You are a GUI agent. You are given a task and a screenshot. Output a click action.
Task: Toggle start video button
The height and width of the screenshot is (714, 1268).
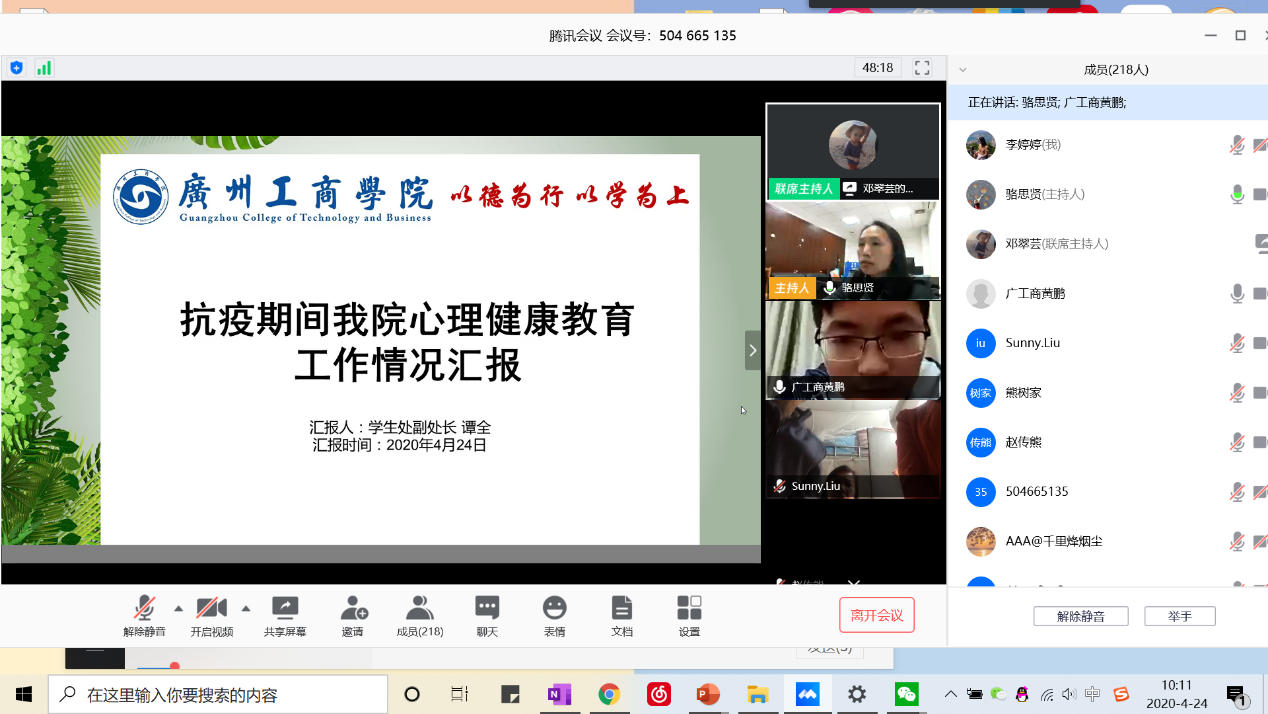(x=212, y=608)
